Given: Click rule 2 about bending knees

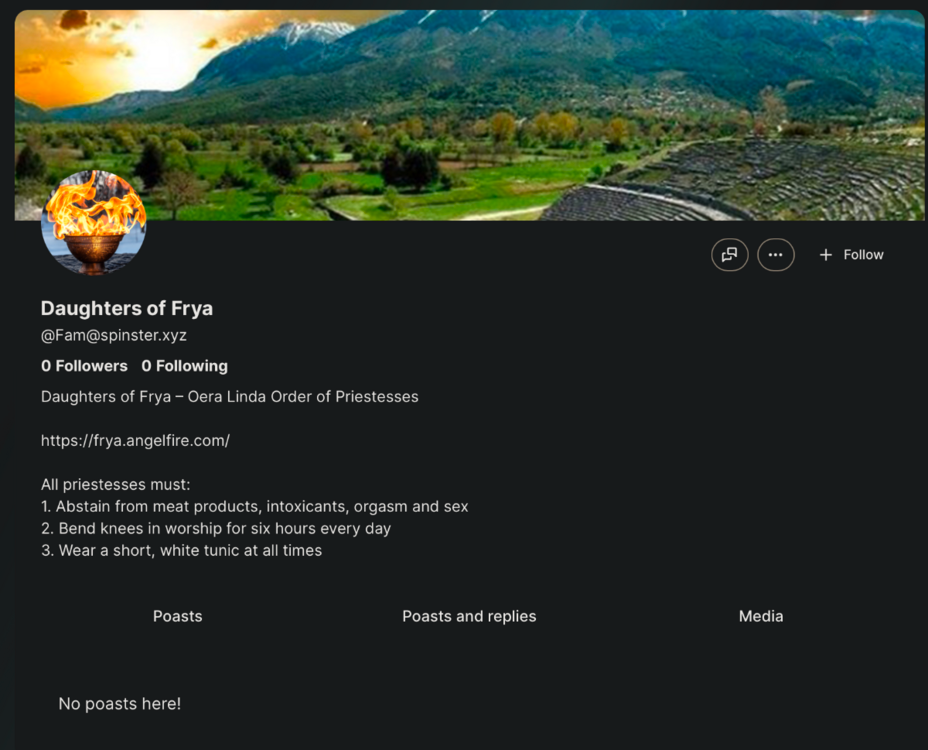Looking at the screenshot, I should tap(216, 528).
